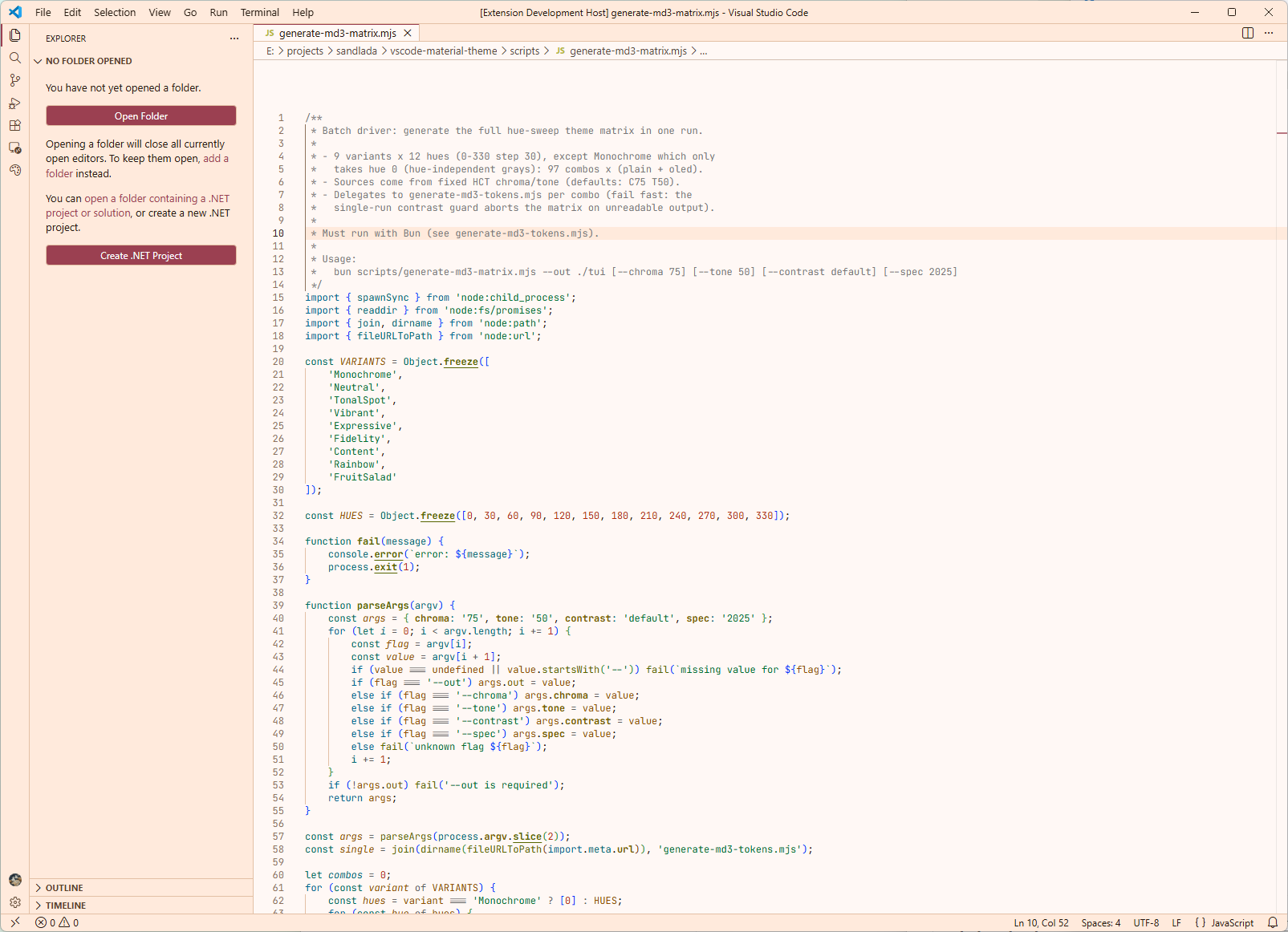Click 'fileURLToPath' import on line 18
The image size is (1288, 932).
(395, 336)
